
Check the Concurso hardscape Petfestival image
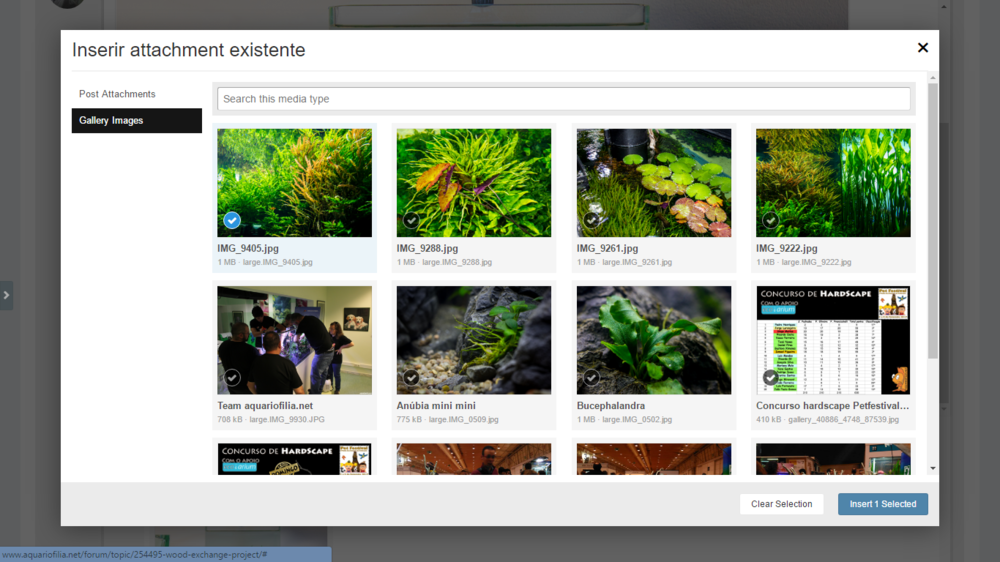[x=770, y=378]
